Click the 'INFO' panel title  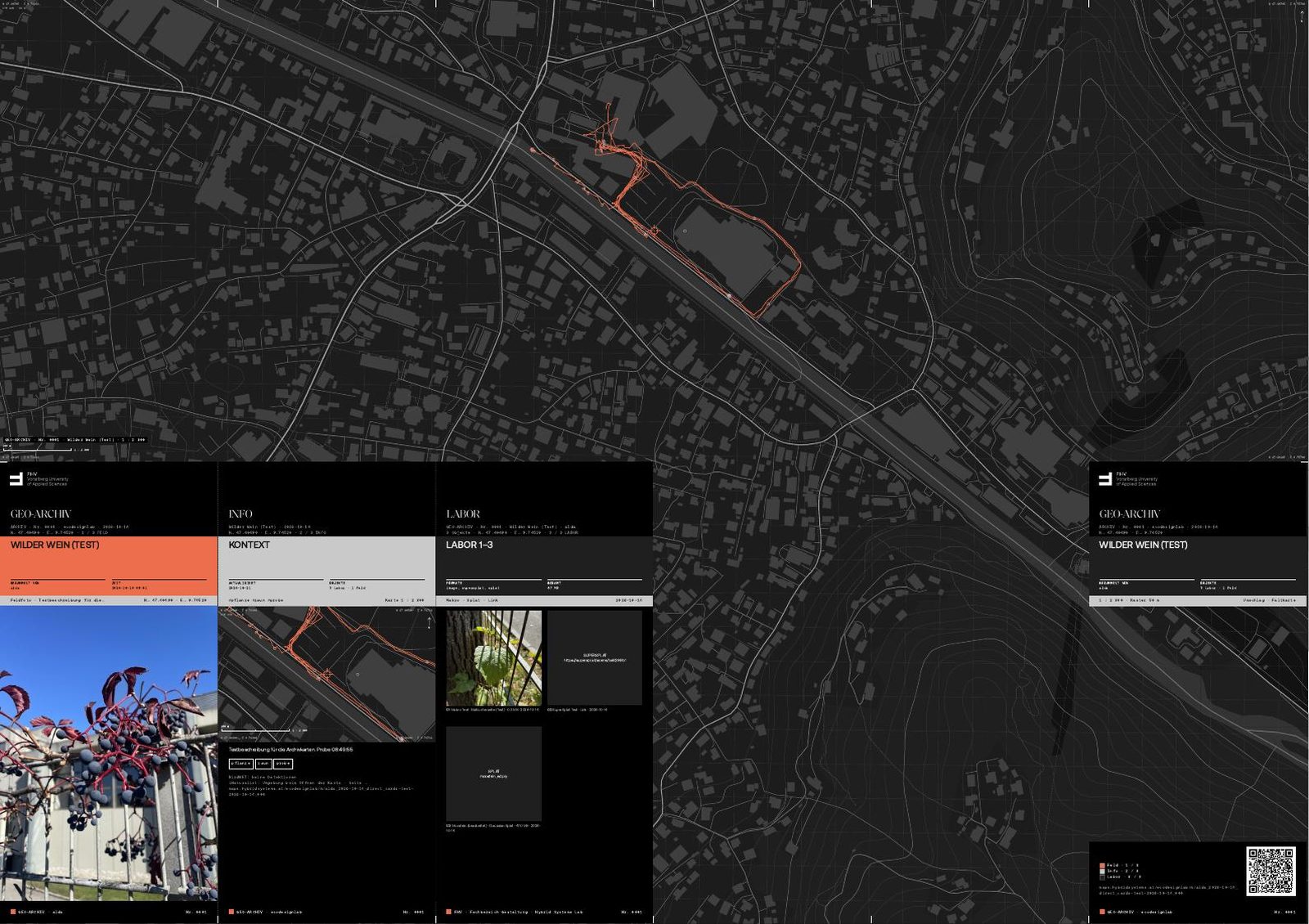[241, 514]
